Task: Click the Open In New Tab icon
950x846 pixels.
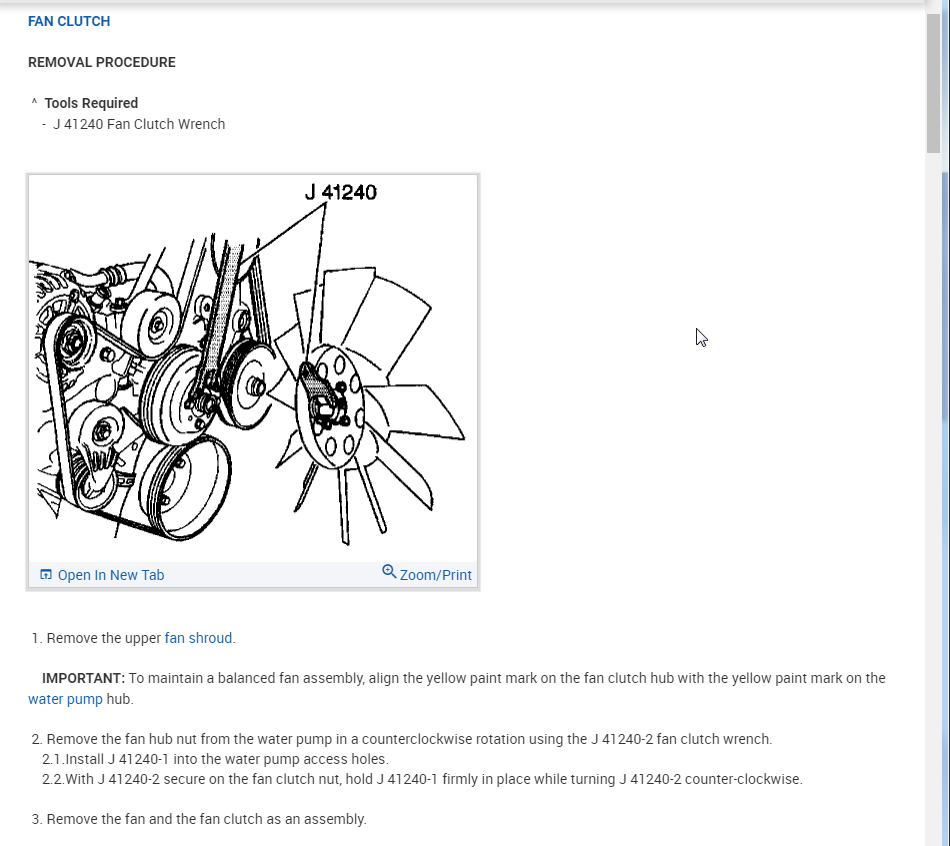Action: (x=45, y=574)
